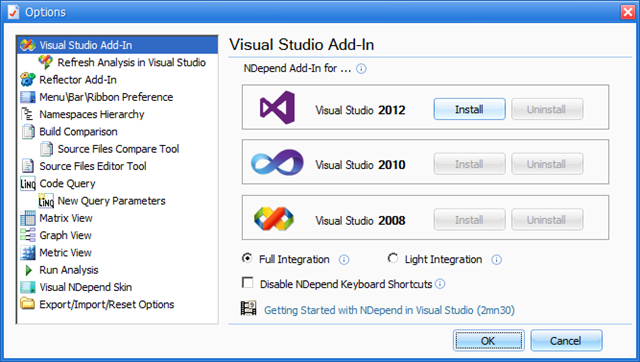This screenshot has width=640, height=362.
Task: Open Reflector Add-In options
Action: pyautogui.click(x=78, y=80)
